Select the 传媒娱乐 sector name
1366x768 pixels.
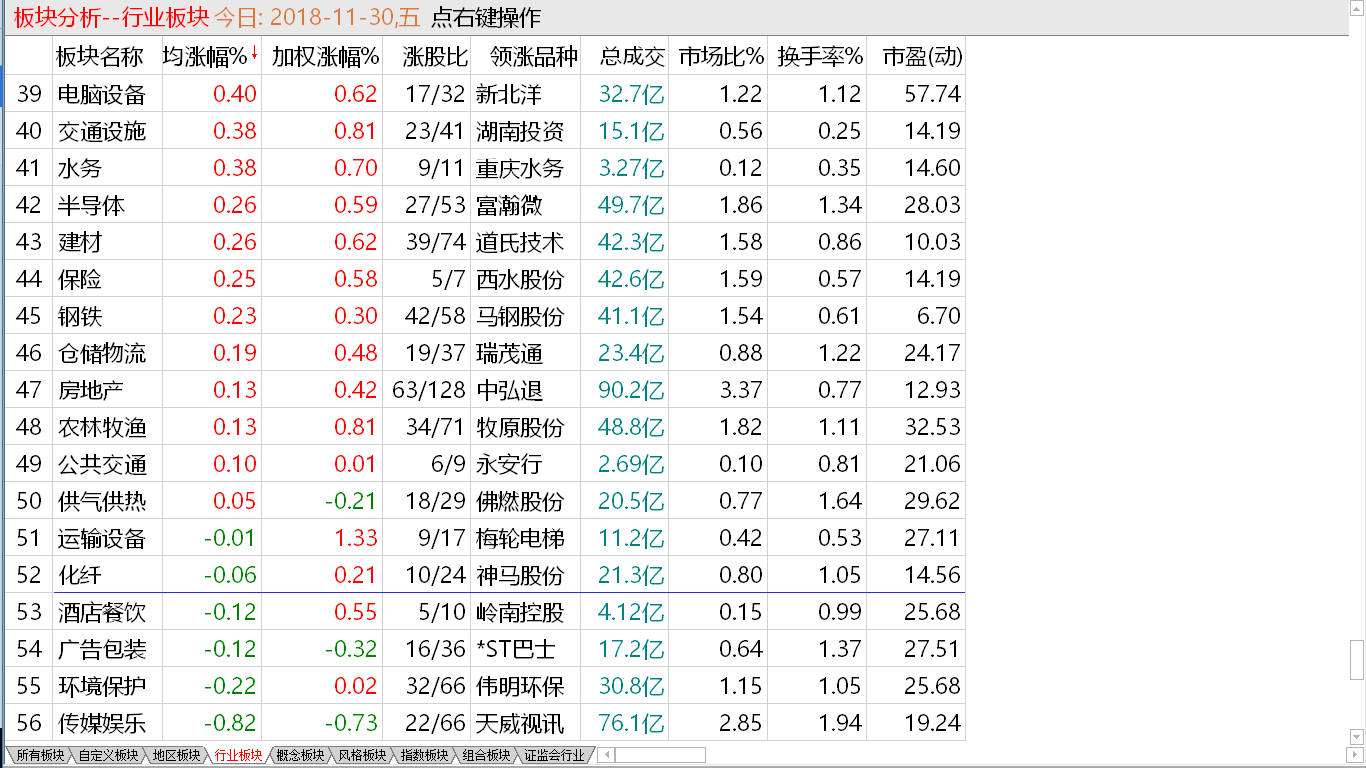pyautogui.click(x=101, y=723)
